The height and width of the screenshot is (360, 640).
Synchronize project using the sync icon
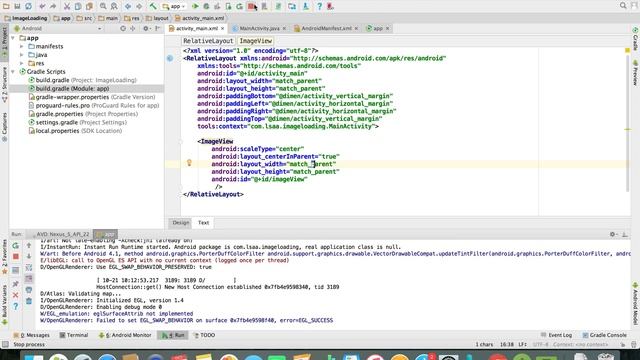pos(28,6)
